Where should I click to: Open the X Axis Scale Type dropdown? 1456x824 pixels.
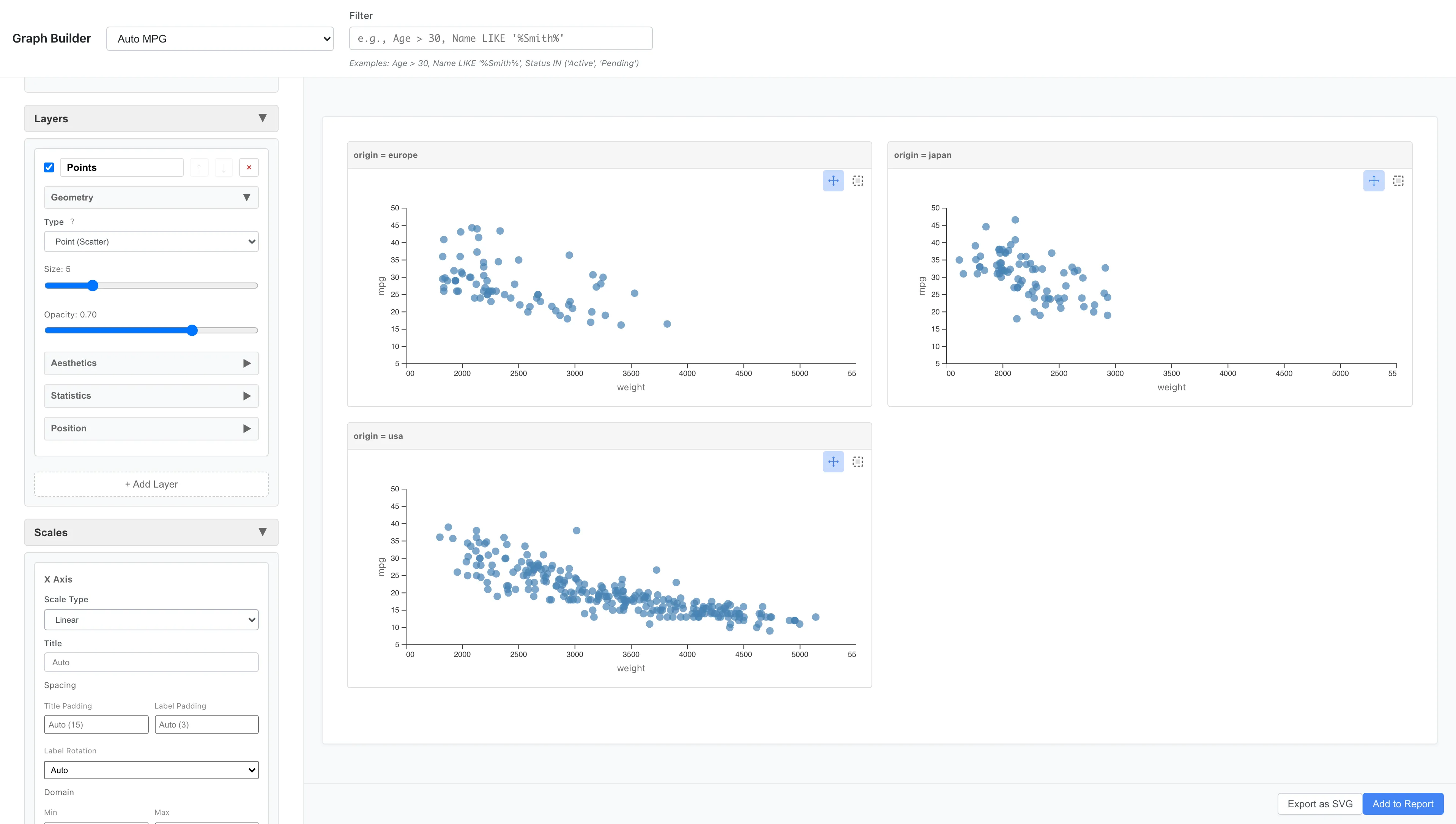pos(151,619)
